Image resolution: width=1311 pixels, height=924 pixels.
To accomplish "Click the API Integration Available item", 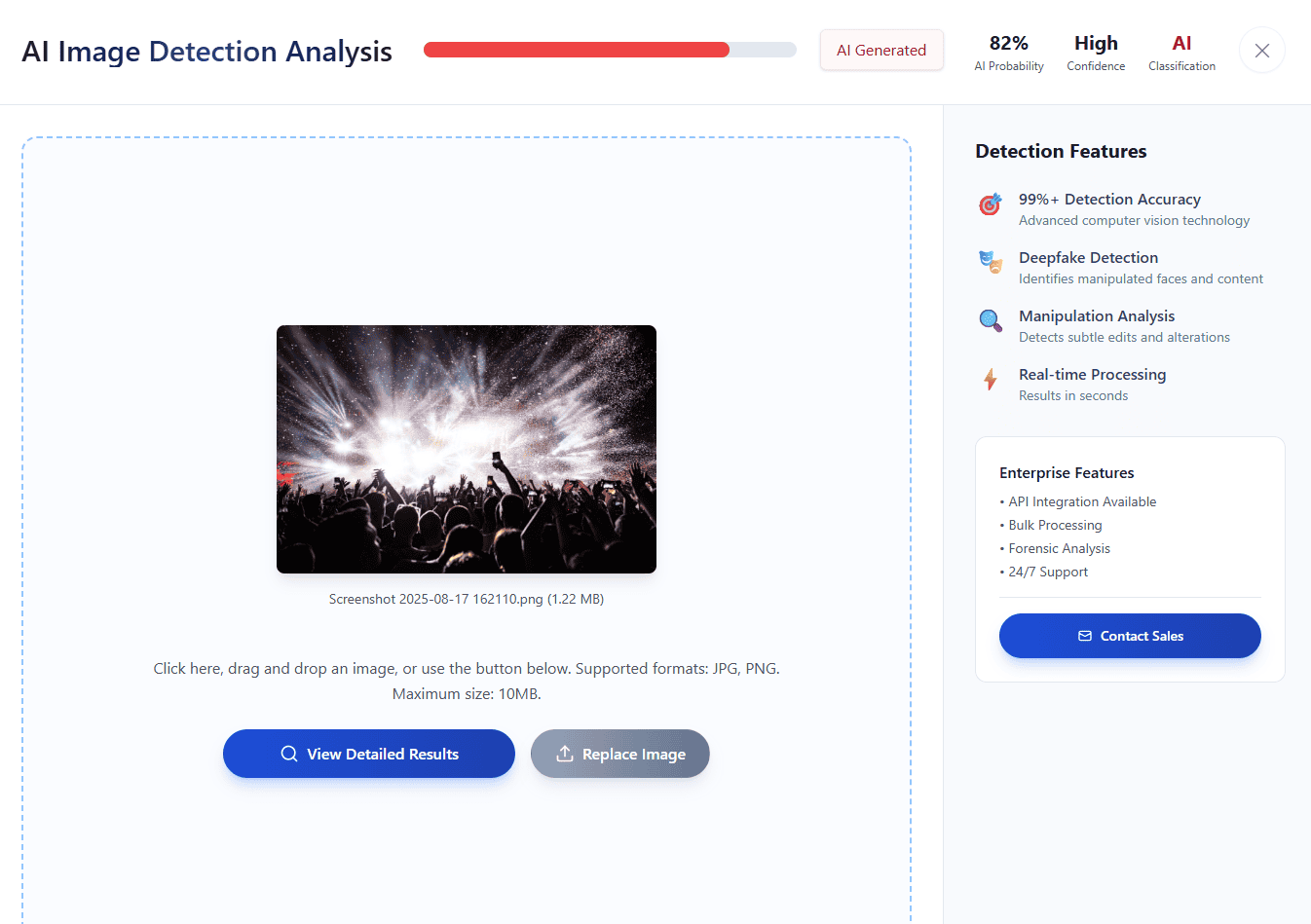I will point(1078,501).
